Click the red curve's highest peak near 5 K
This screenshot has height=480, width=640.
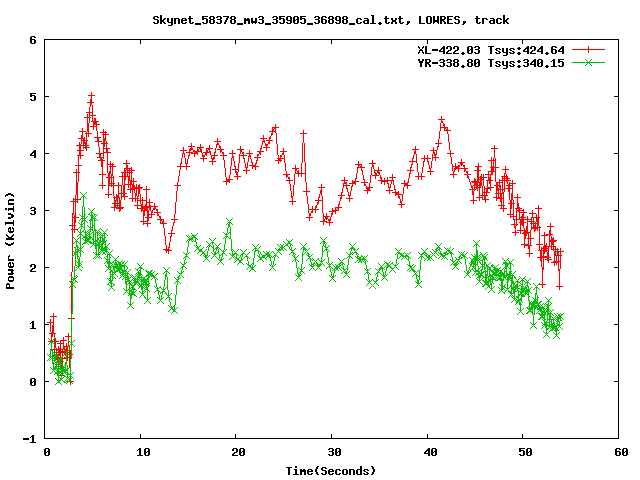pos(91,96)
